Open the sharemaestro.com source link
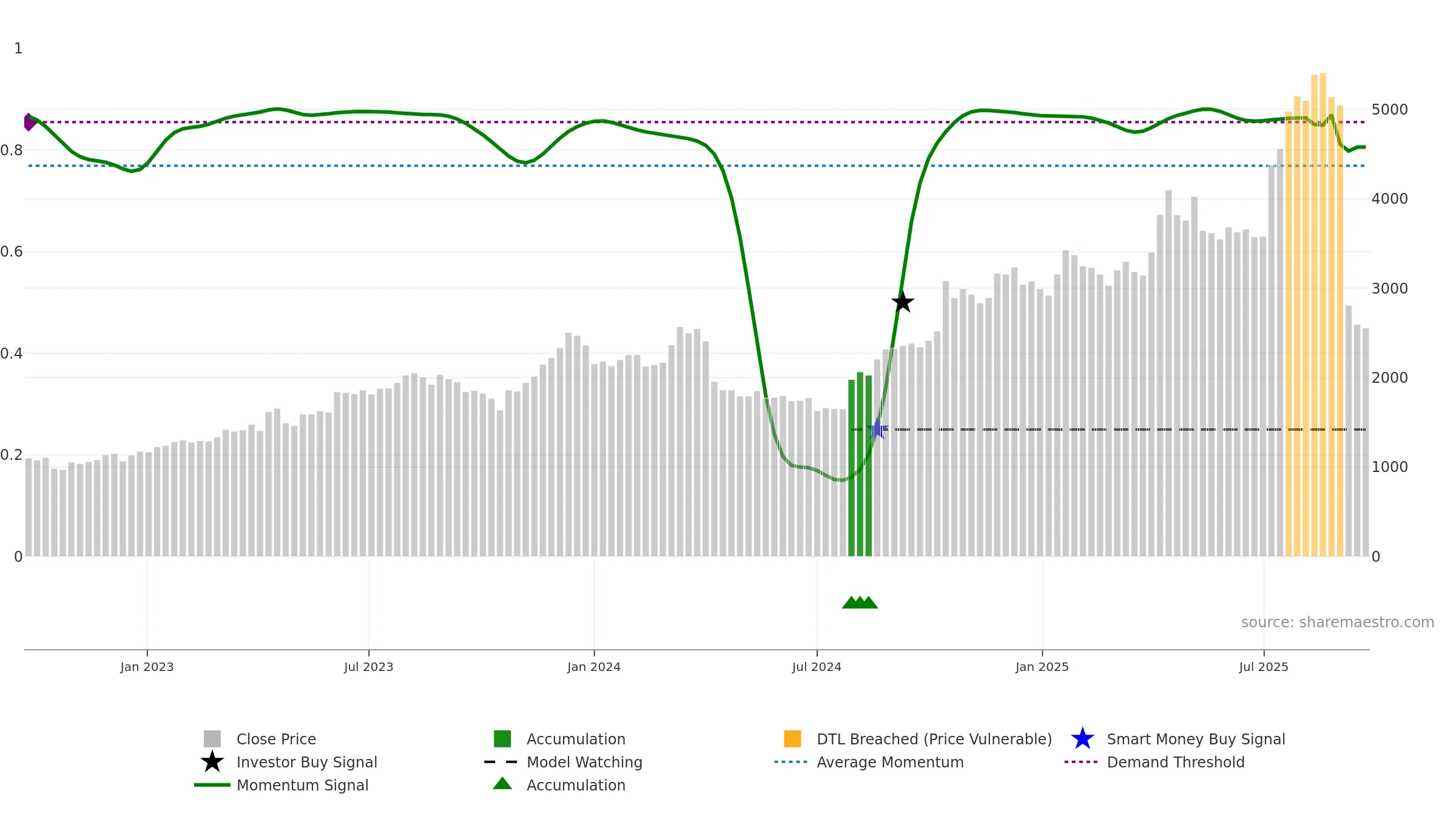 tap(1337, 622)
